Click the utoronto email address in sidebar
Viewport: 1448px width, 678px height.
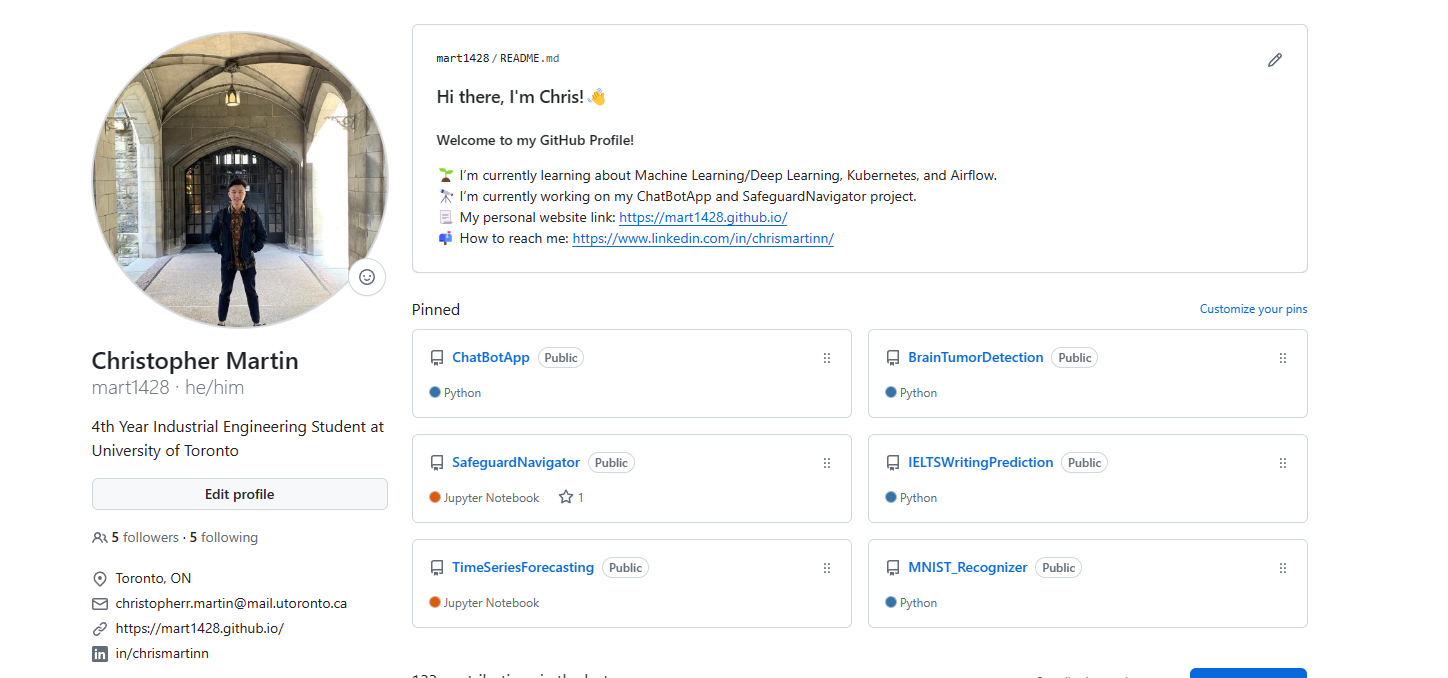(231, 603)
